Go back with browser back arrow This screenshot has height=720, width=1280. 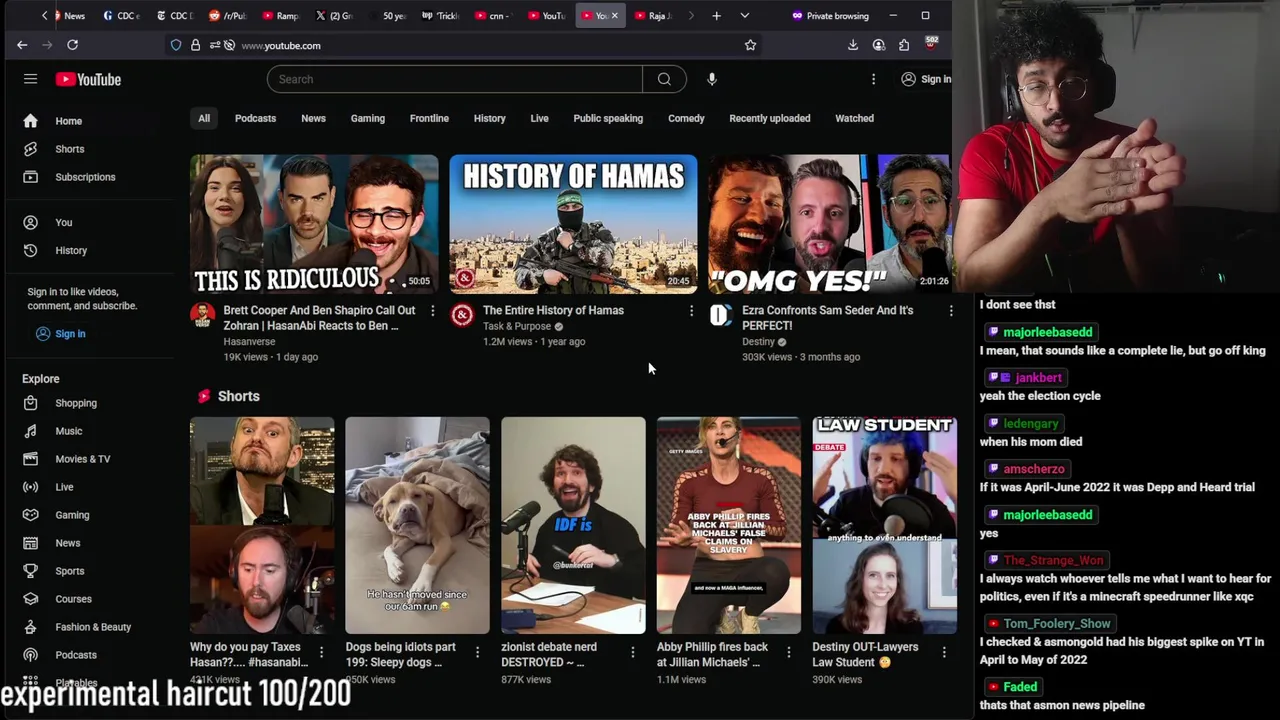tap(22, 45)
